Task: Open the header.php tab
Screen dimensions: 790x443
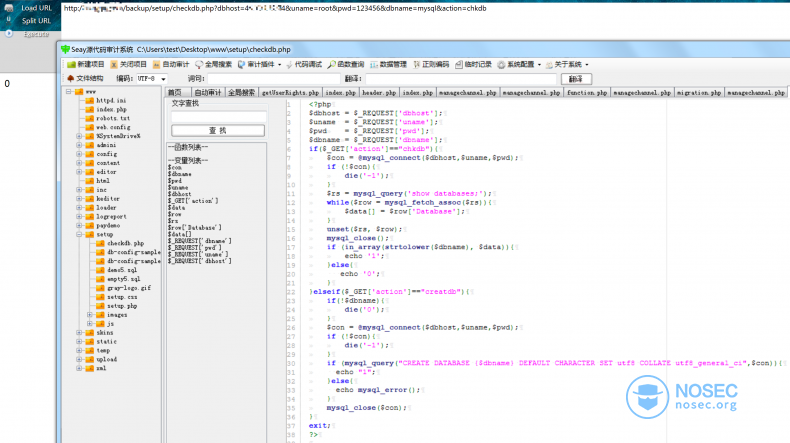Action: (379, 92)
